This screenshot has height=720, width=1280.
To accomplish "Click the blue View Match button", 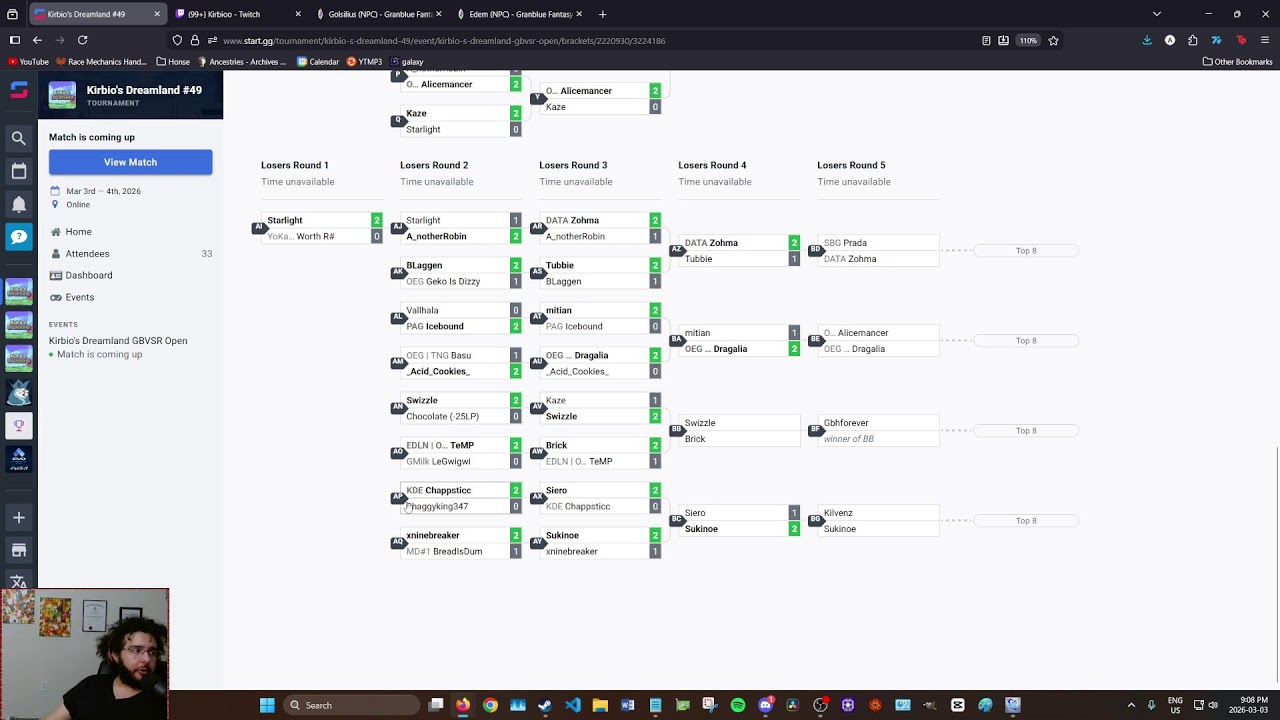I will point(130,162).
